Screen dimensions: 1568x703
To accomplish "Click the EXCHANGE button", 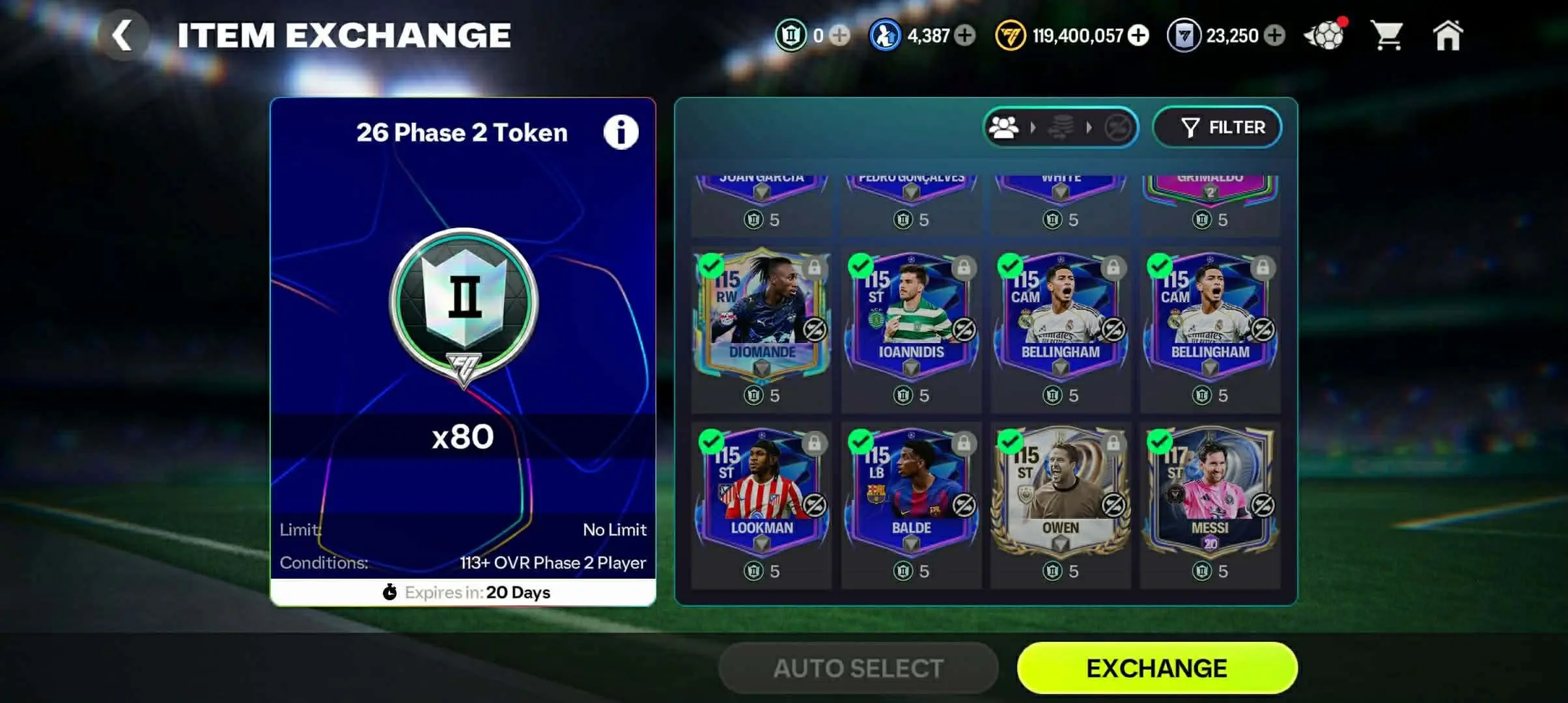I will tap(1157, 668).
